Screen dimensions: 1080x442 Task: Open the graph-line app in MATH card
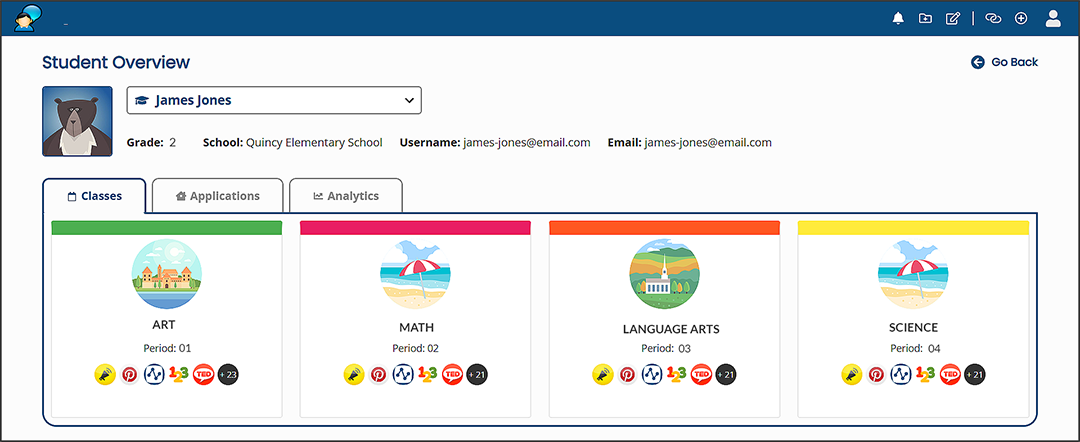(x=403, y=375)
